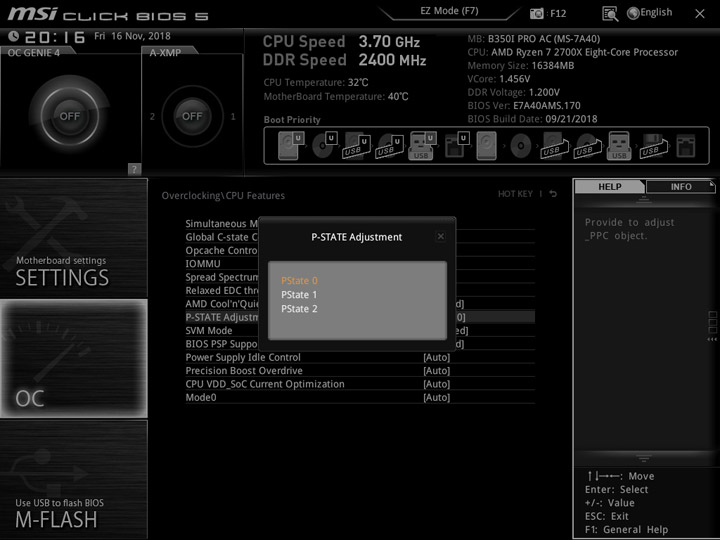Select Simultaneous Multi-Threading row

pos(222,224)
